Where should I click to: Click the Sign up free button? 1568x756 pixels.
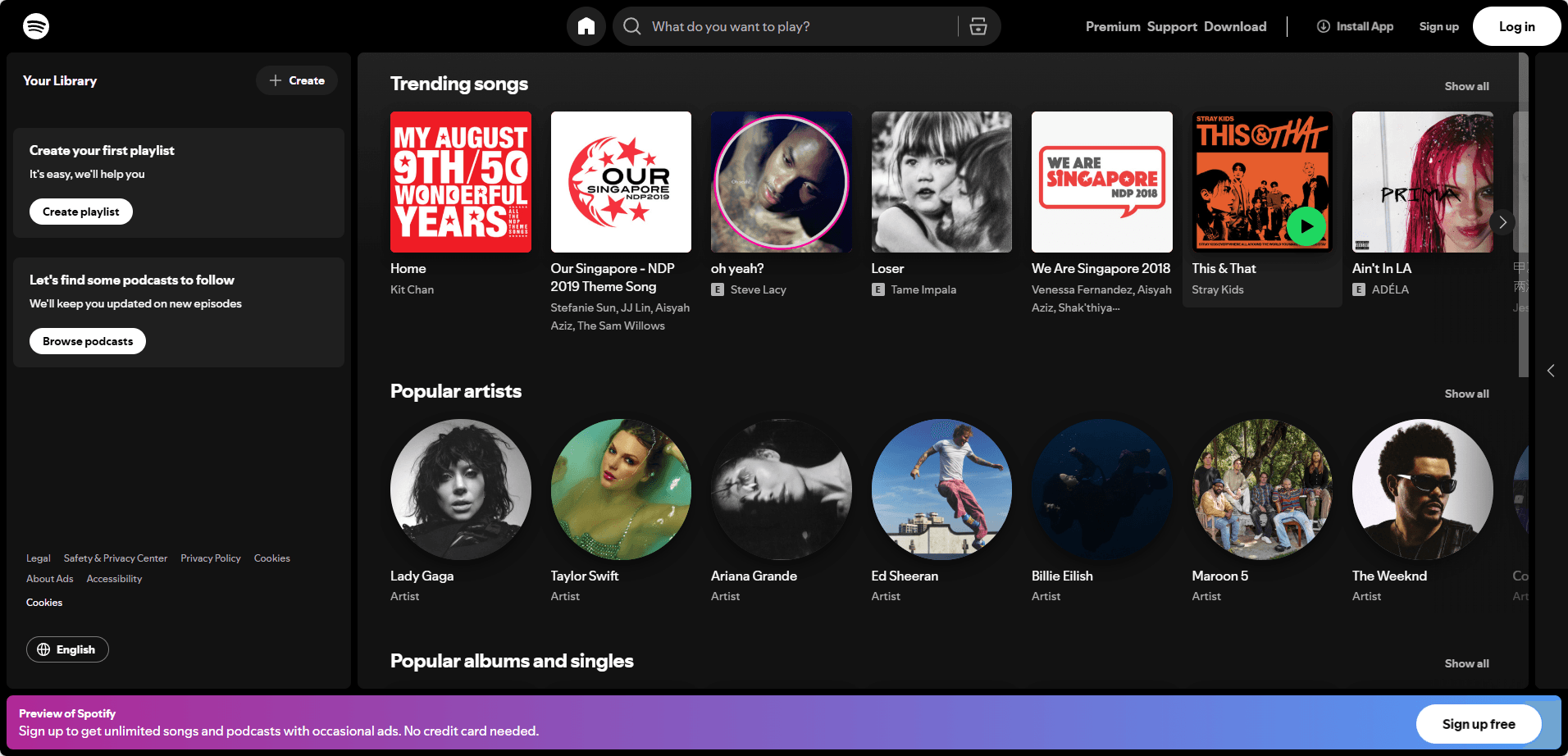pyautogui.click(x=1479, y=724)
